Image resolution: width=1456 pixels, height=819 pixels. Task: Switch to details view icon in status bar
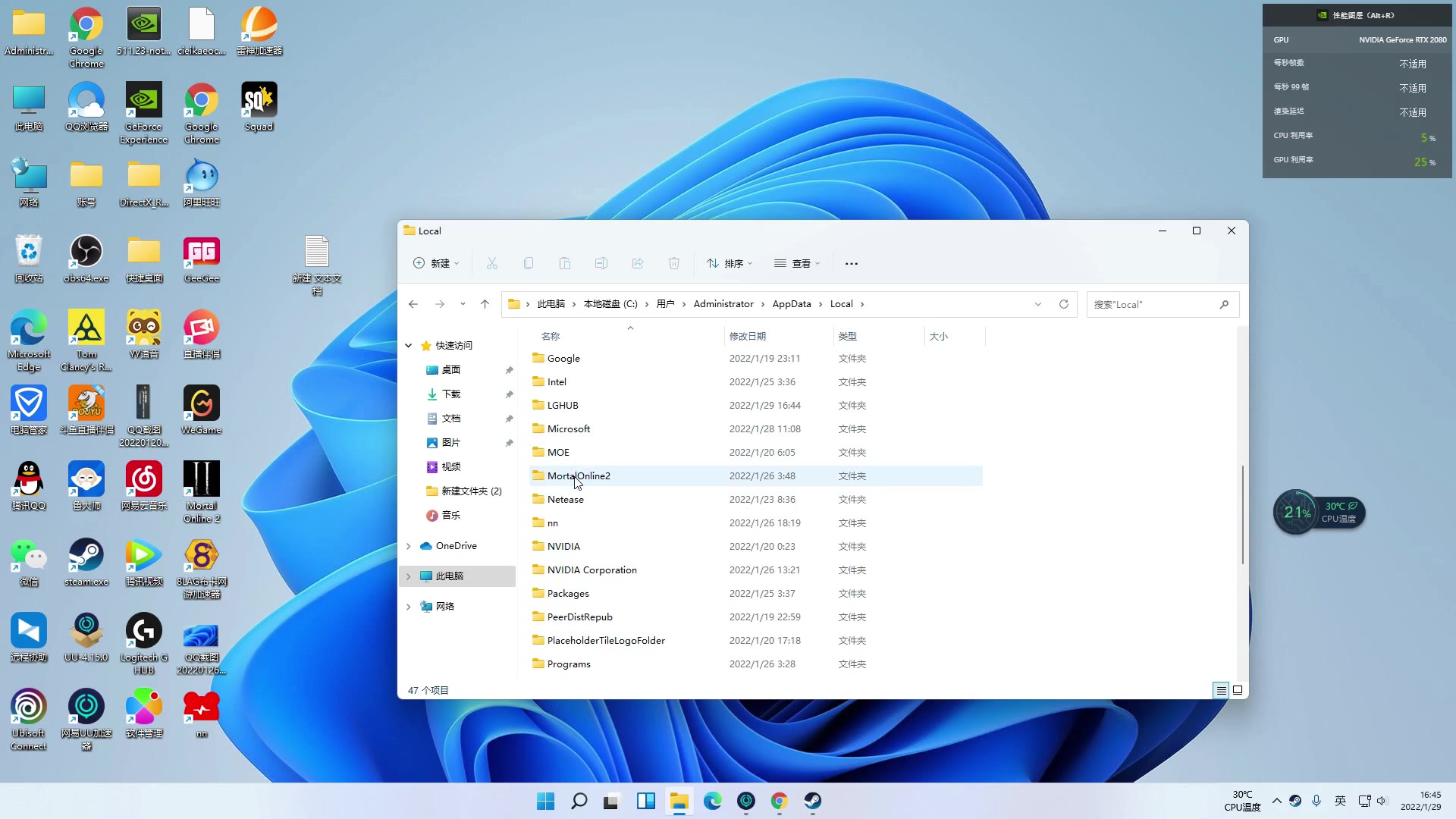(x=1221, y=690)
